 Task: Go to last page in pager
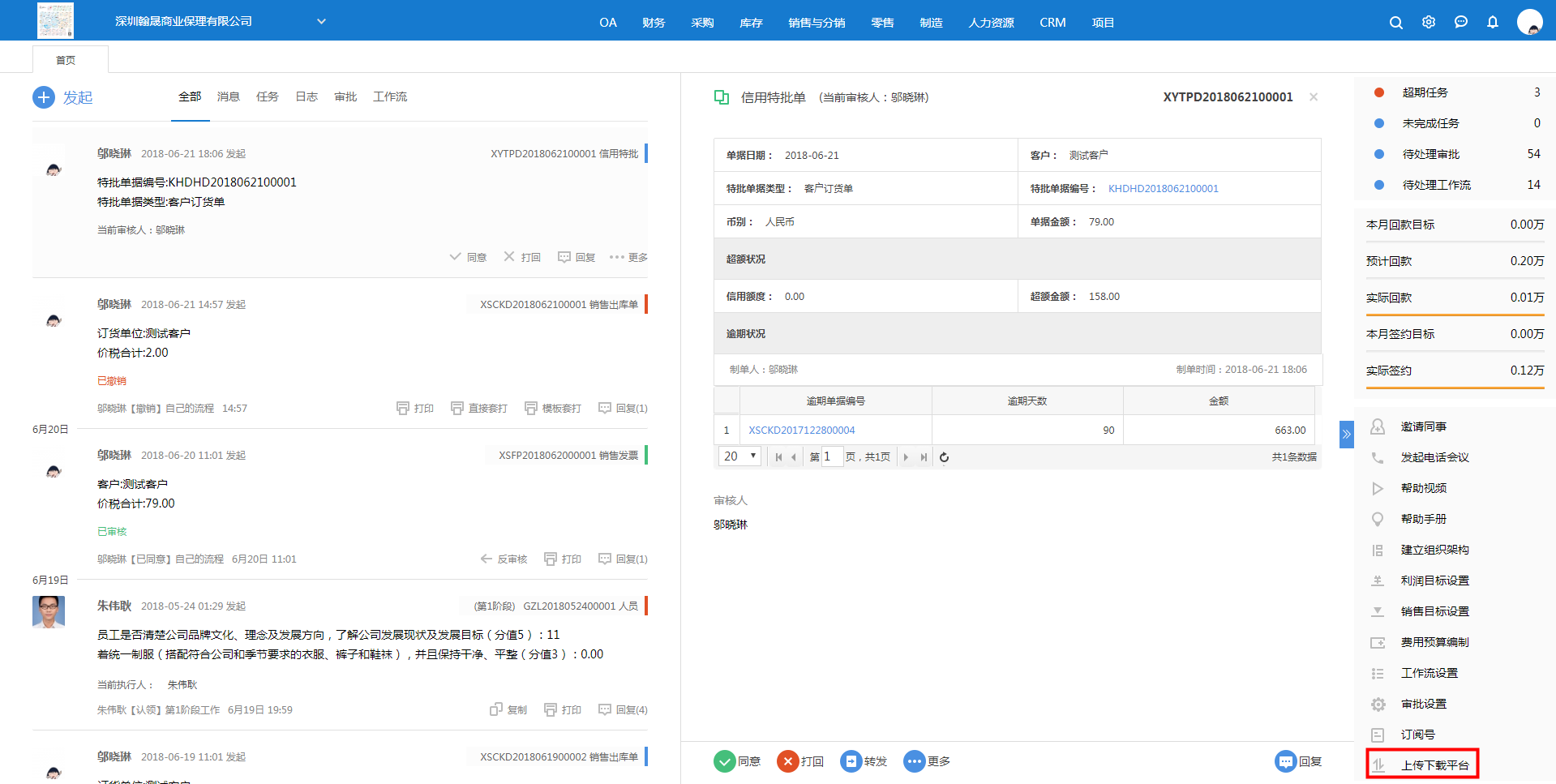pos(923,457)
